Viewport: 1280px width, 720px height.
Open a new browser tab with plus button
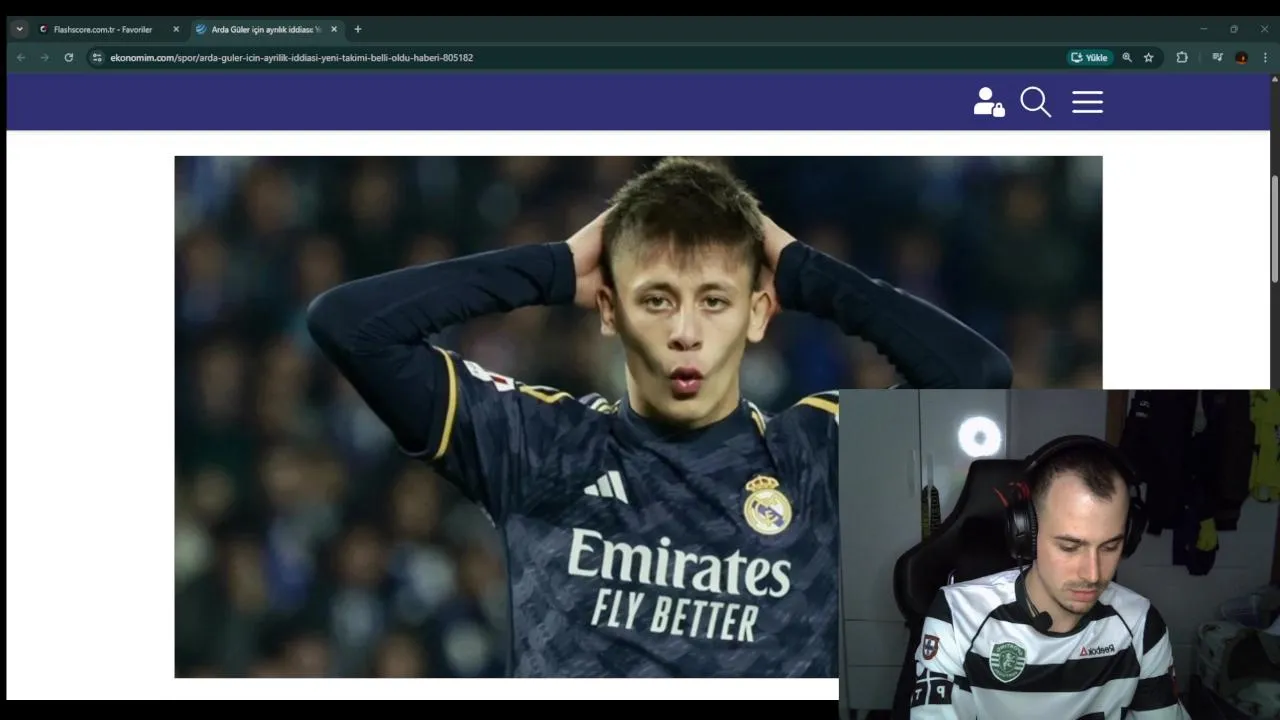click(x=358, y=30)
